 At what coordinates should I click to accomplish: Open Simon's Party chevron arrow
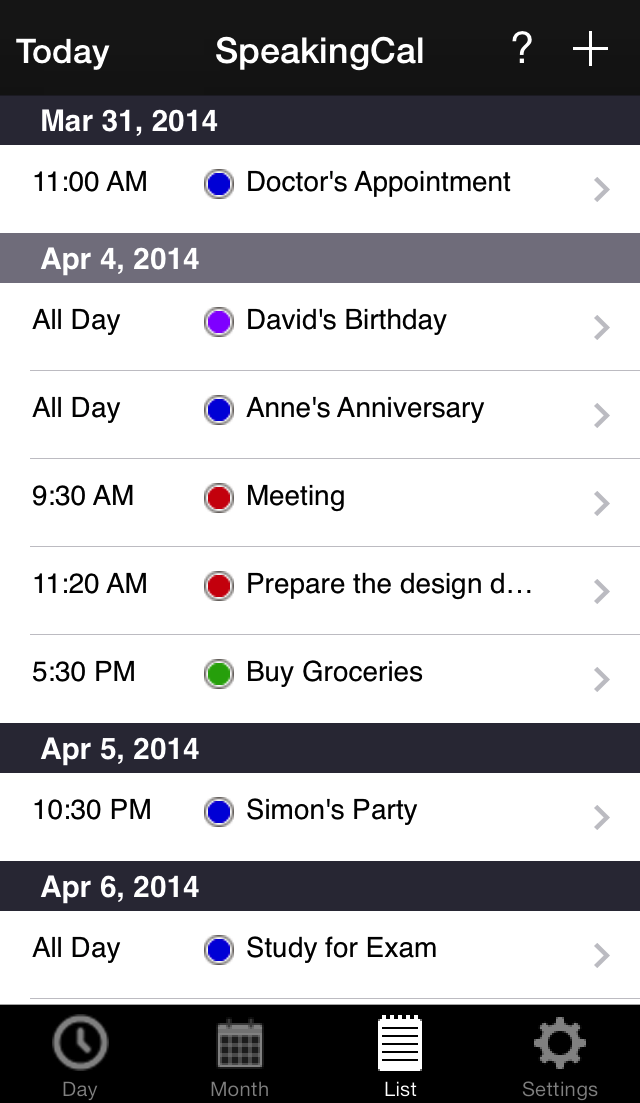tap(601, 817)
